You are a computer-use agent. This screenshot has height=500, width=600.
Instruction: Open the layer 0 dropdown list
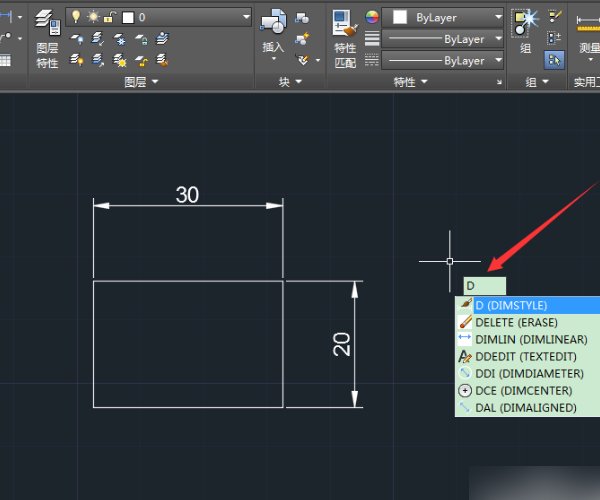point(246,17)
